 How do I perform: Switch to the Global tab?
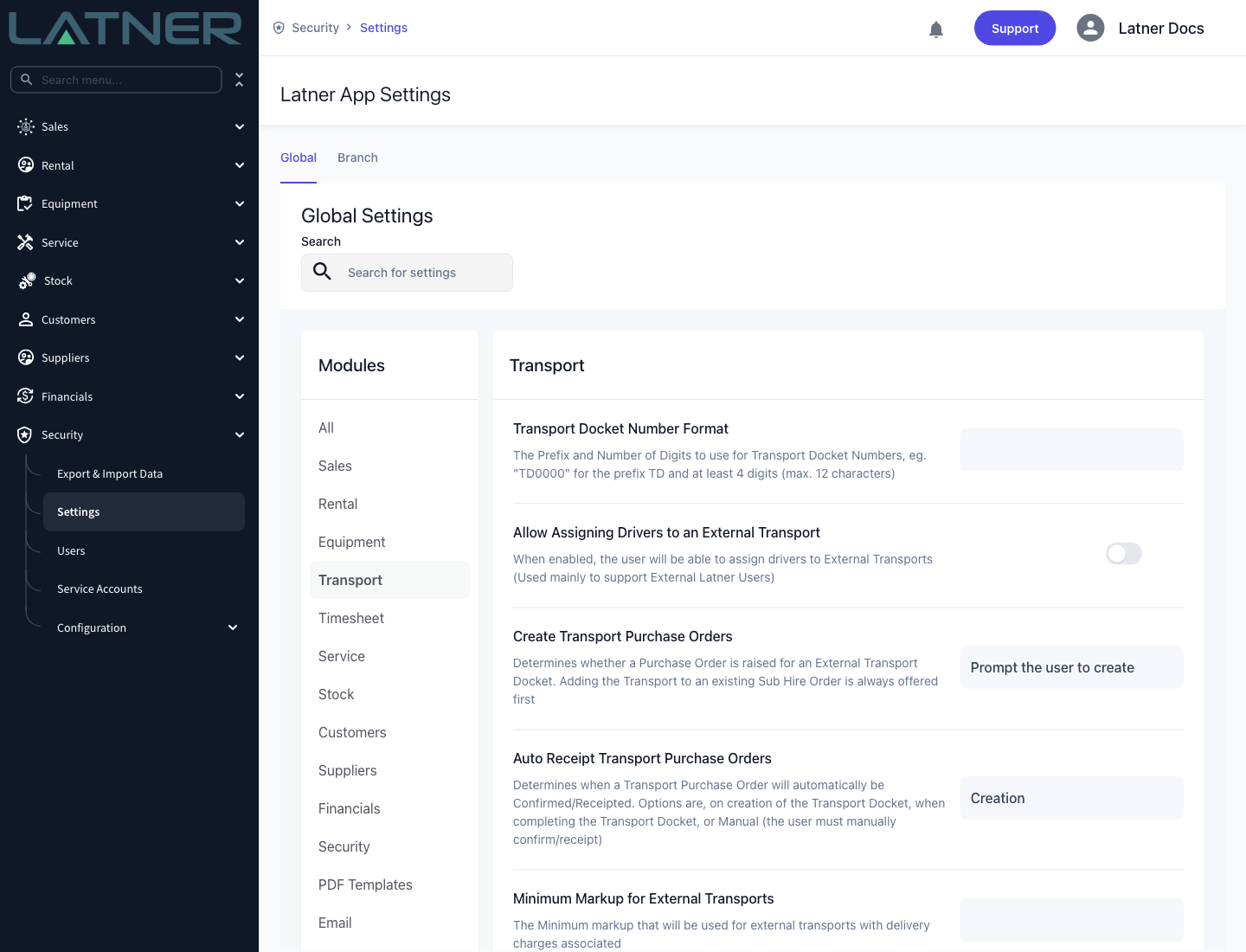pos(299,158)
